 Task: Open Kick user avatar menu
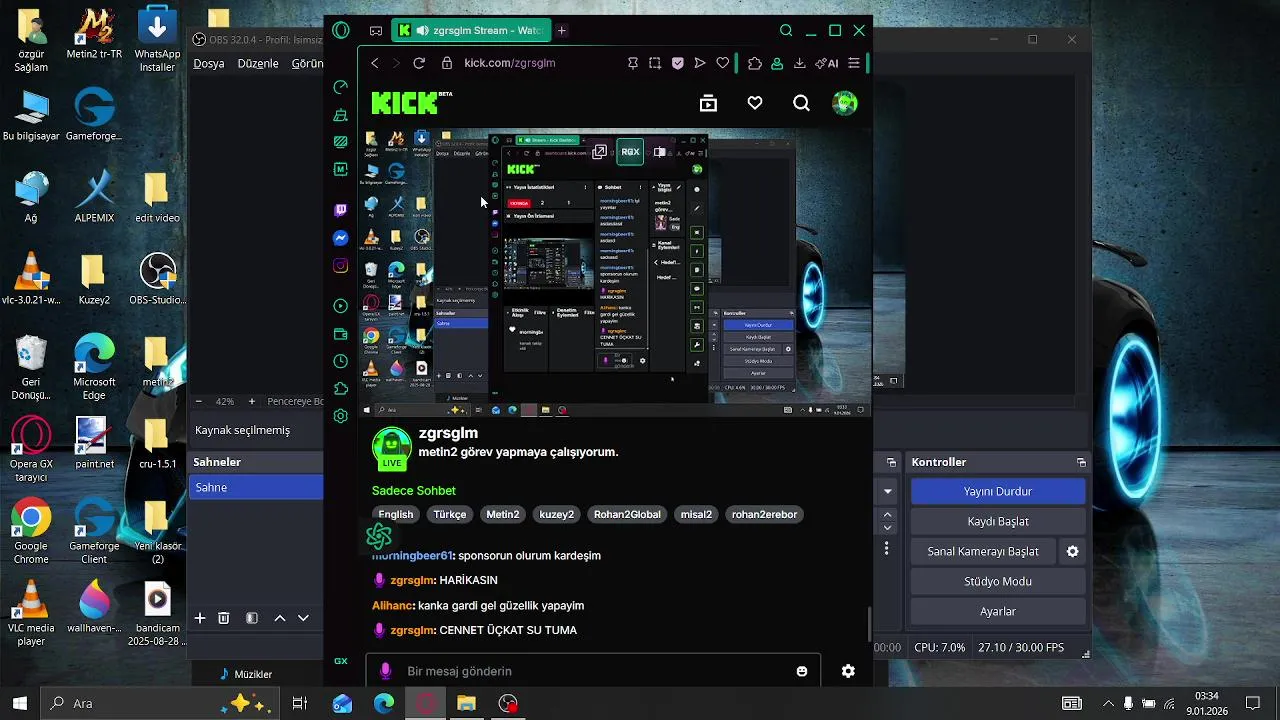[845, 103]
